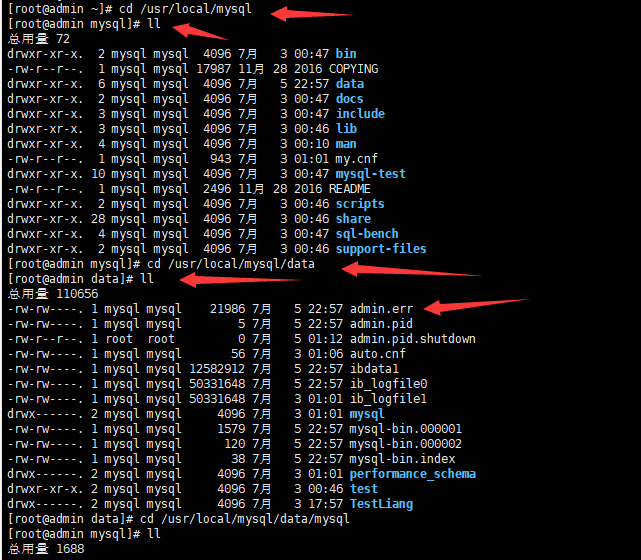Select the sql-bench directory name
This screenshot has width=641, height=560.
click(367, 234)
